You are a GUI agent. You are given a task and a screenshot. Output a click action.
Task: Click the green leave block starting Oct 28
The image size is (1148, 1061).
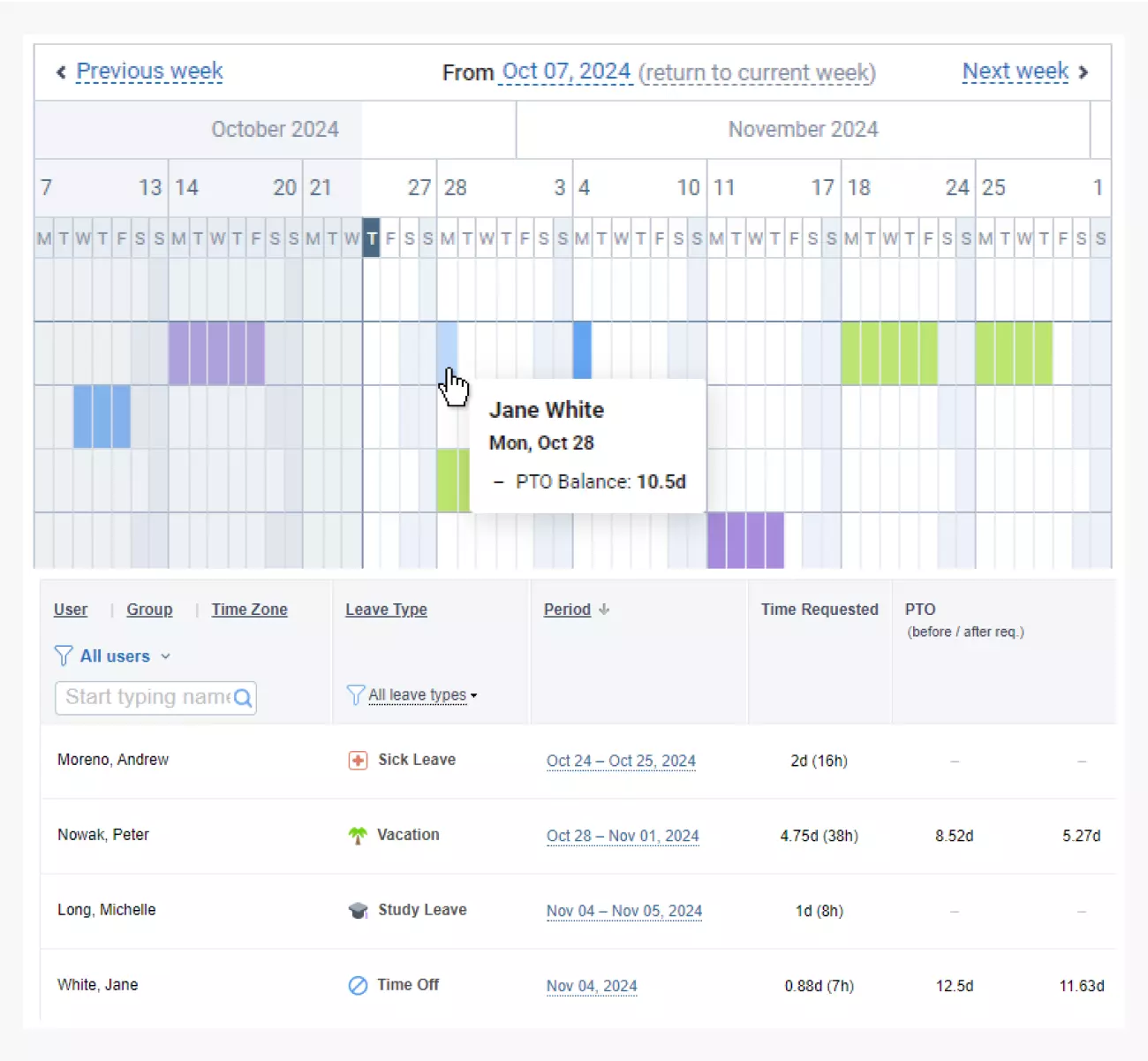[x=453, y=481]
